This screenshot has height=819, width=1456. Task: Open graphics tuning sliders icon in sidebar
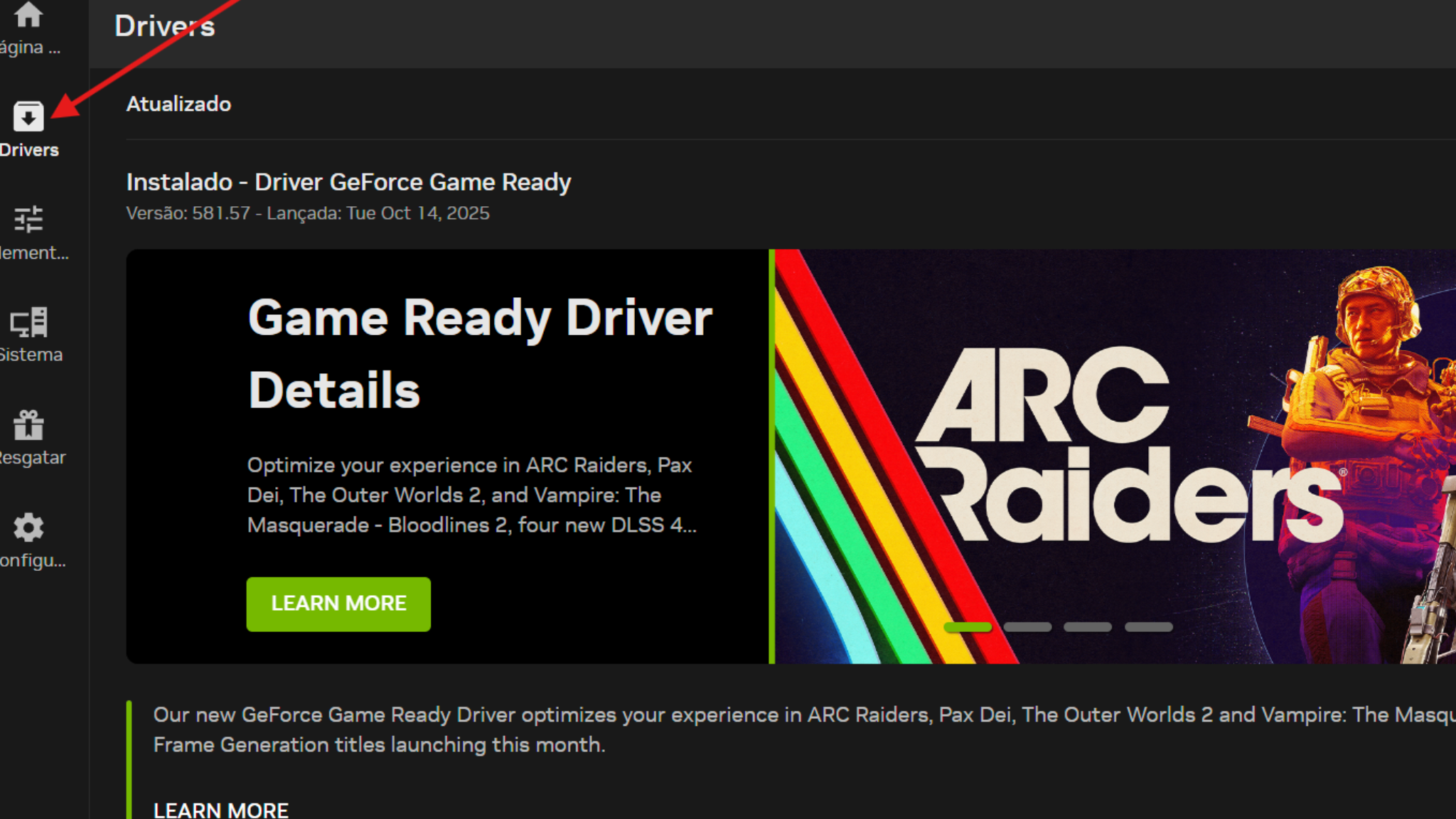coord(28,219)
